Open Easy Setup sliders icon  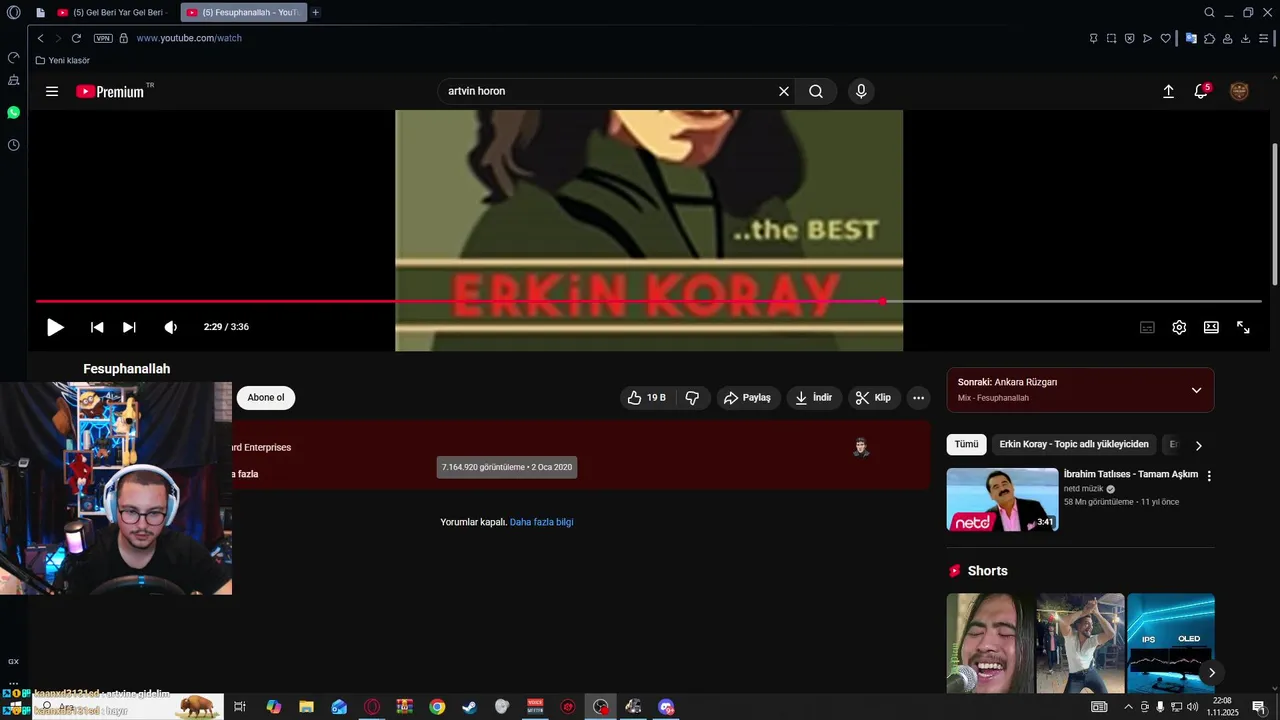1263,38
